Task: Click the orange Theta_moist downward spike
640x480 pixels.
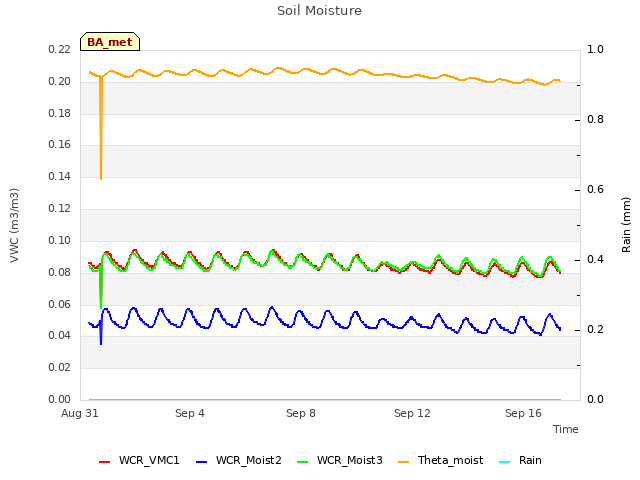Action: [x=101, y=129]
